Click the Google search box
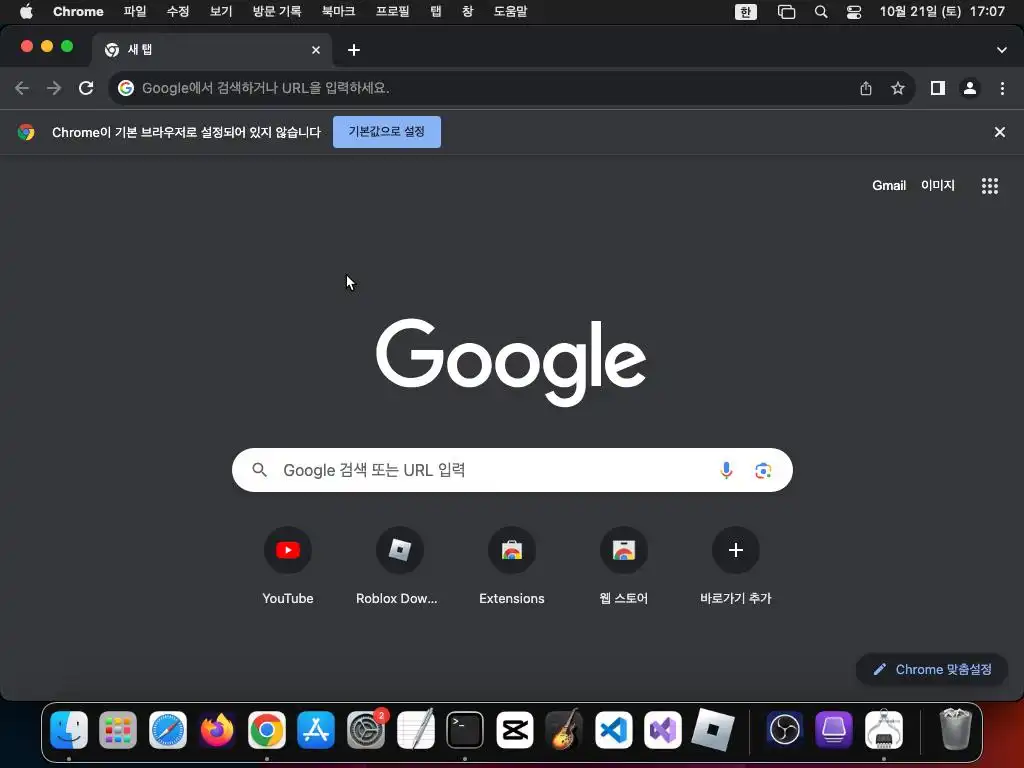Screen dimensions: 1024x768 [x=512, y=470]
